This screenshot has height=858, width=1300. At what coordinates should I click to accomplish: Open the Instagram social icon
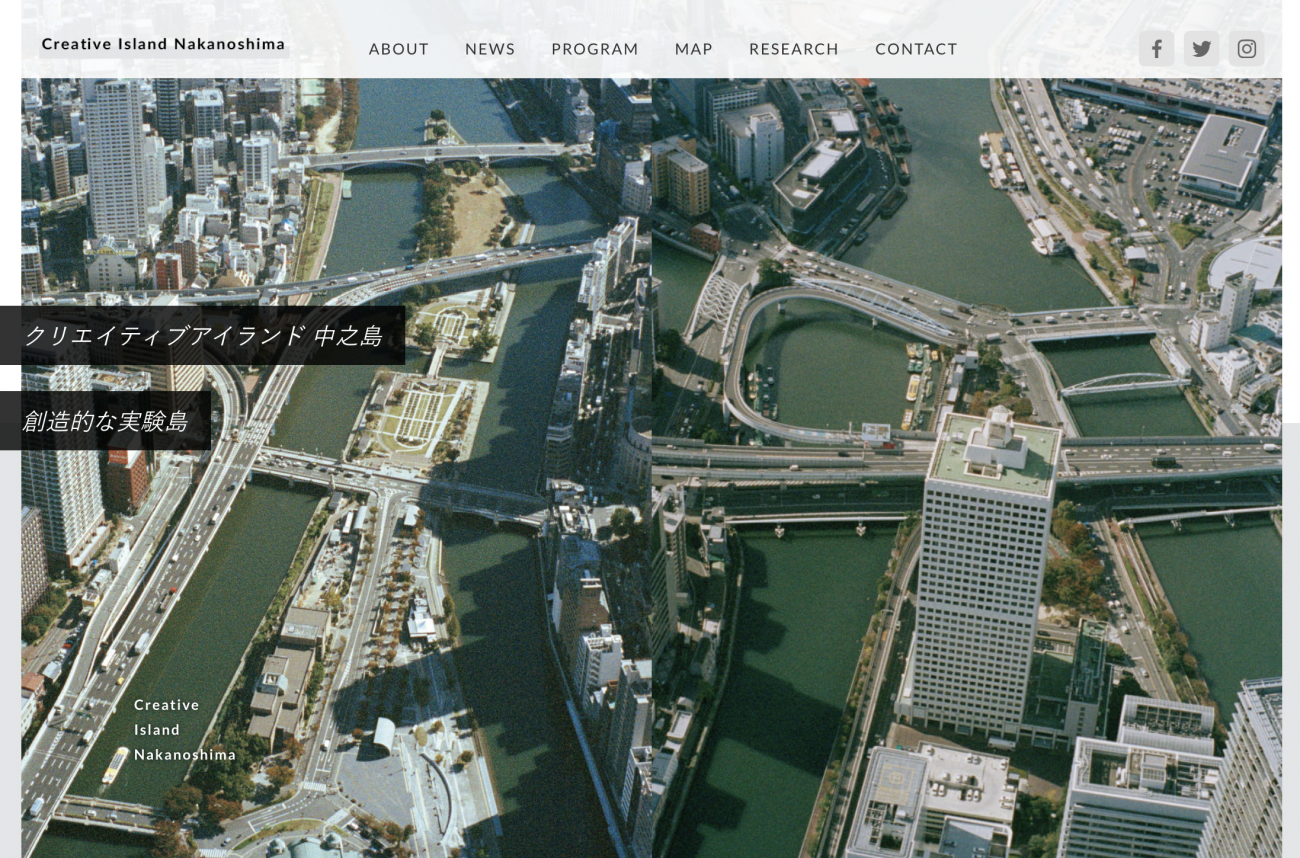click(x=1247, y=48)
